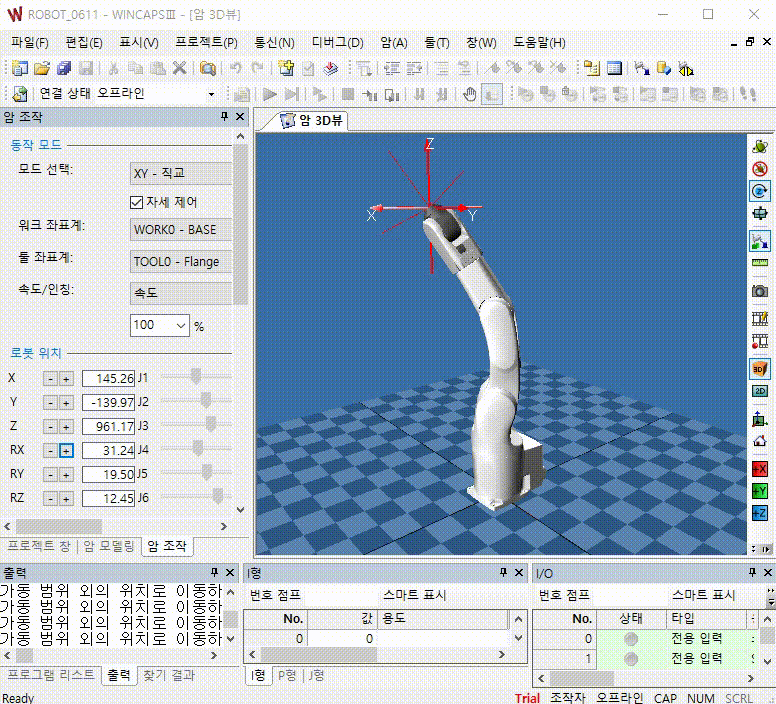Click the Z position value field 961.17

108,426
